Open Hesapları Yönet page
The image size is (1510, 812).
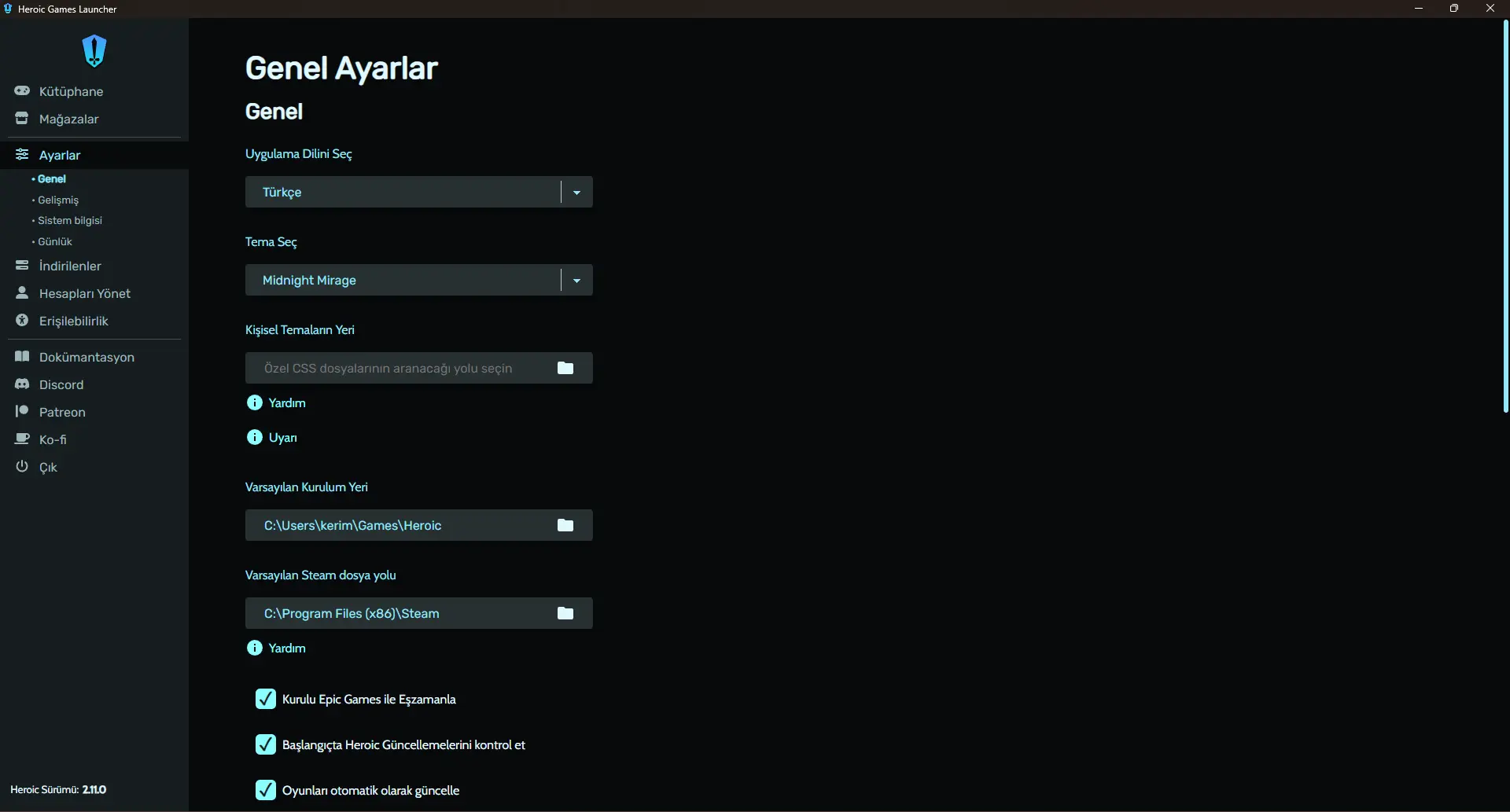pyautogui.click(x=94, y=293)
